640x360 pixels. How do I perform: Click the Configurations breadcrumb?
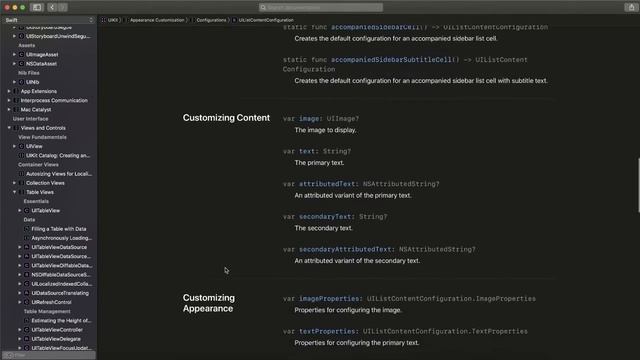(211, 20)
